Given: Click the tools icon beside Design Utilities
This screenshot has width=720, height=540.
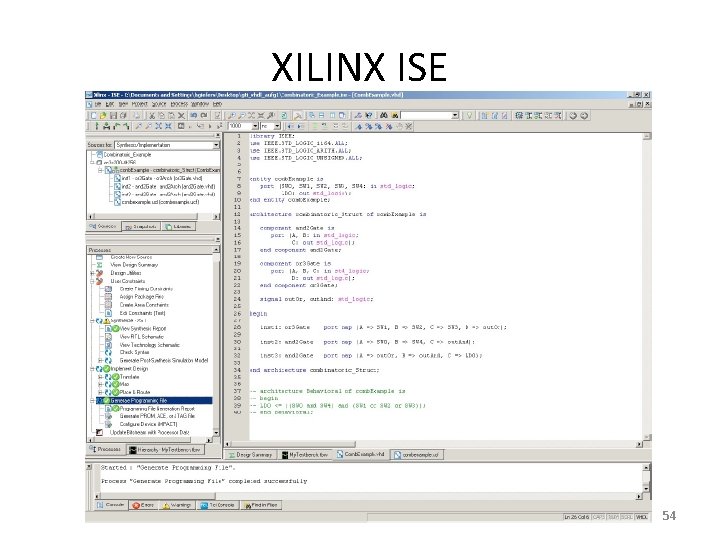Looking at the screenshot, I should coord(99,273).
